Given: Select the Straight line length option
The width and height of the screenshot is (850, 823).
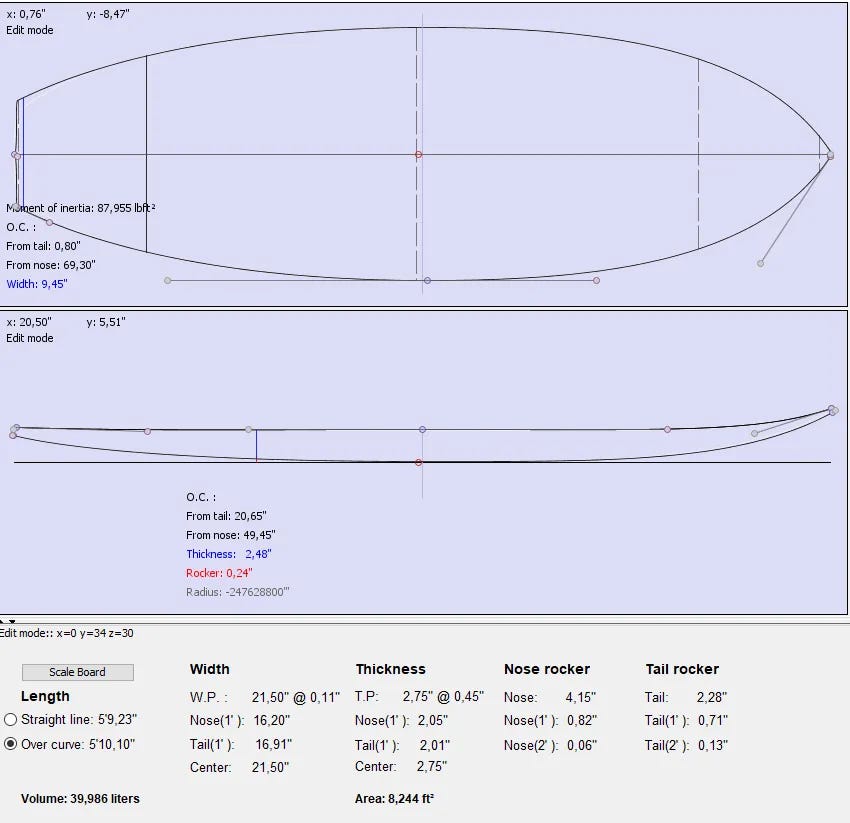Looking at the screenshot, I should [x=10, y=719].
